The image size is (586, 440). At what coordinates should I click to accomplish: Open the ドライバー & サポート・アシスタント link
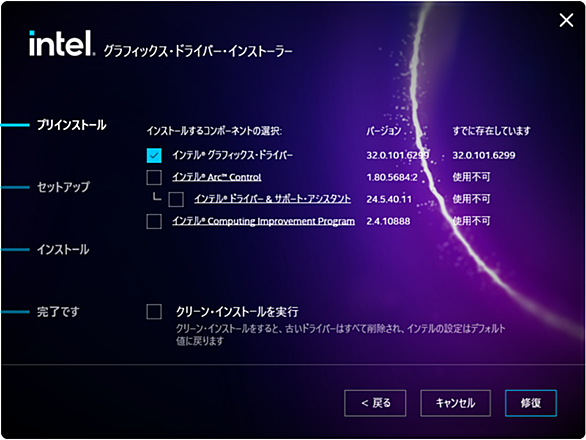[272, 199]
